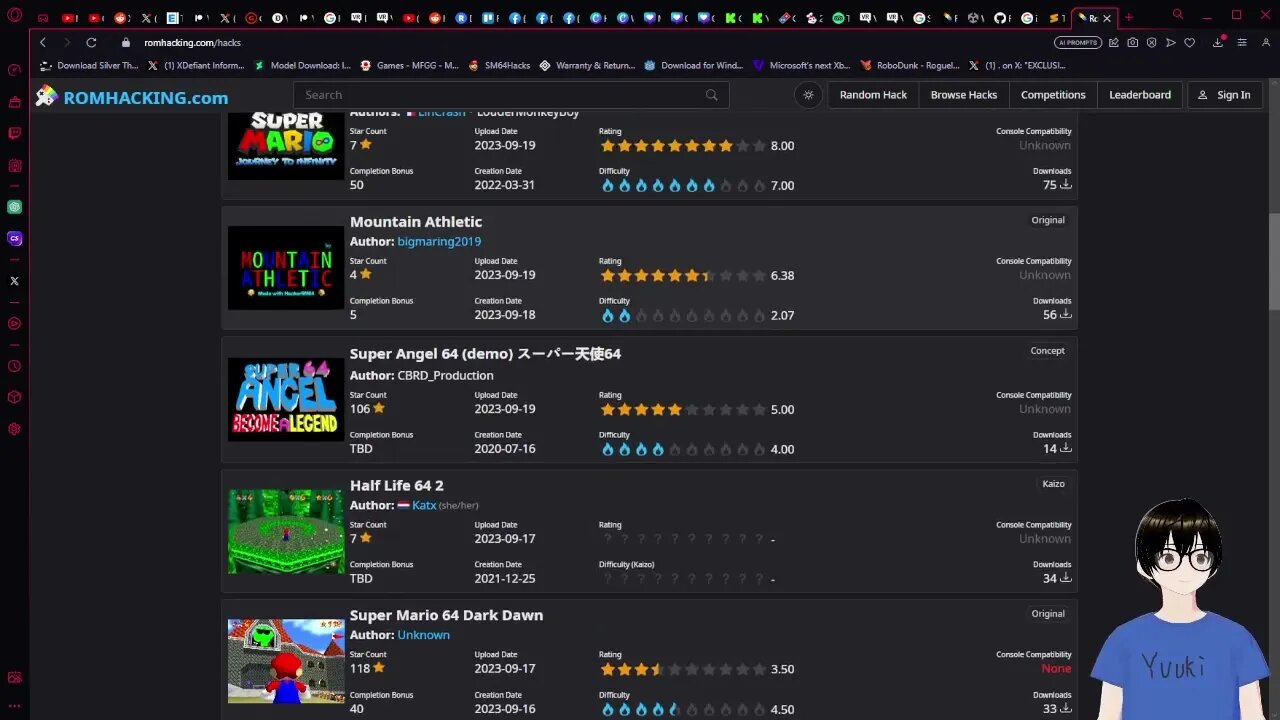Open the Mountain Athletic thumbnail
Screen dimensions: 1280x720
[x=286, y=268]
